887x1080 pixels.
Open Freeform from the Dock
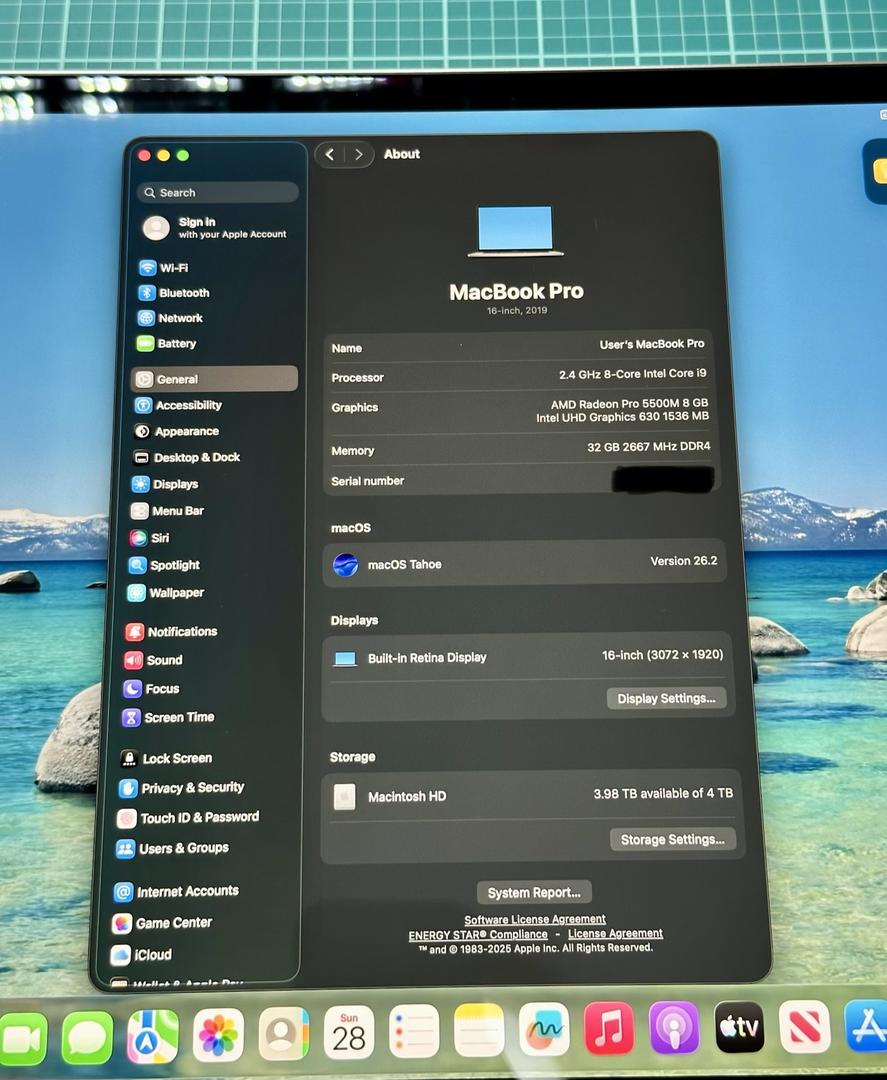coord(544,1029)
